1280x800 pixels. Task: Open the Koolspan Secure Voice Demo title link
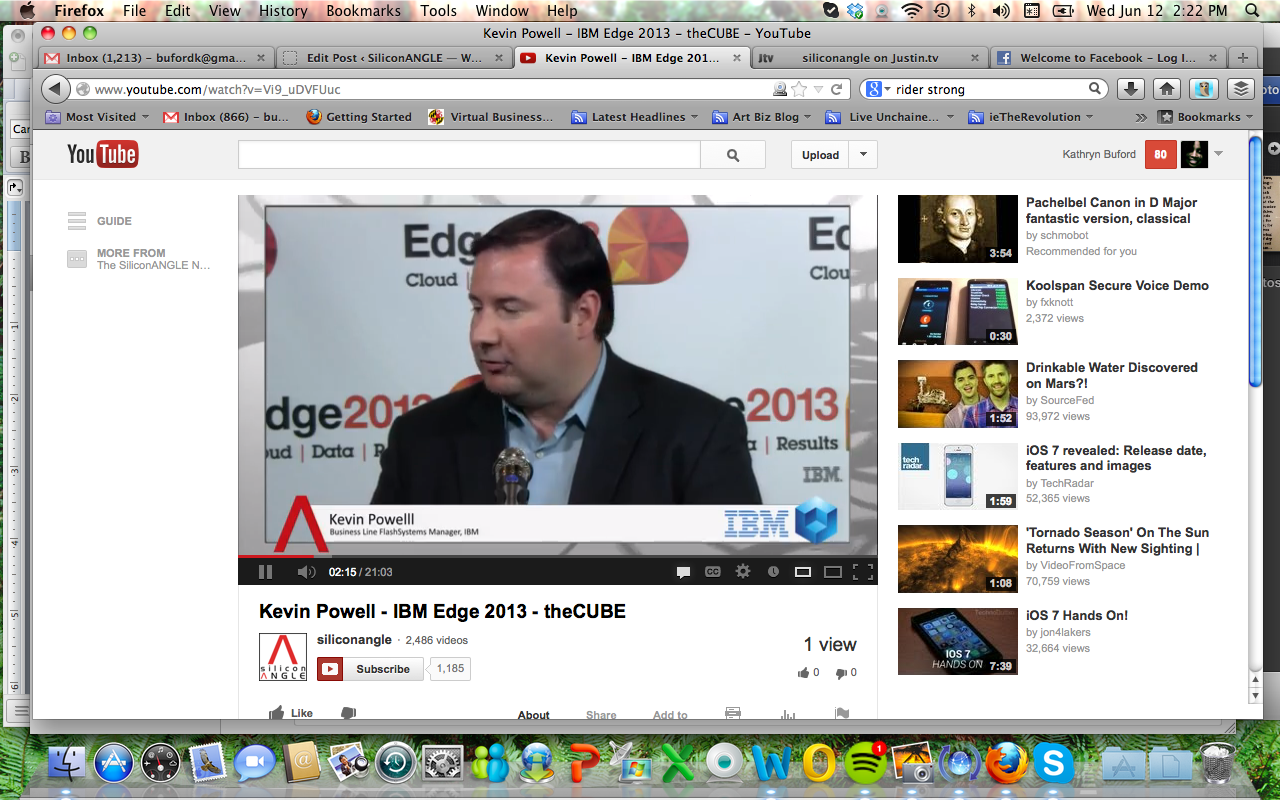[1117, 285]
